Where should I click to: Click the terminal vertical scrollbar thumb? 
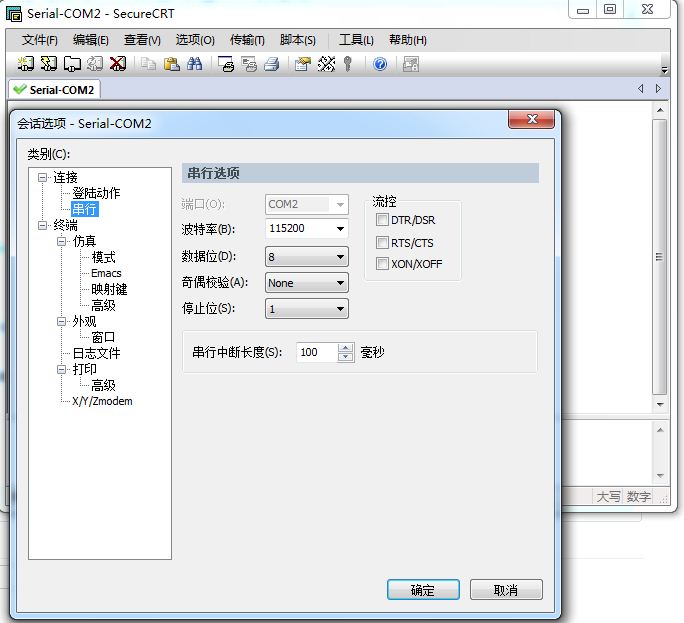pos(660,257)
